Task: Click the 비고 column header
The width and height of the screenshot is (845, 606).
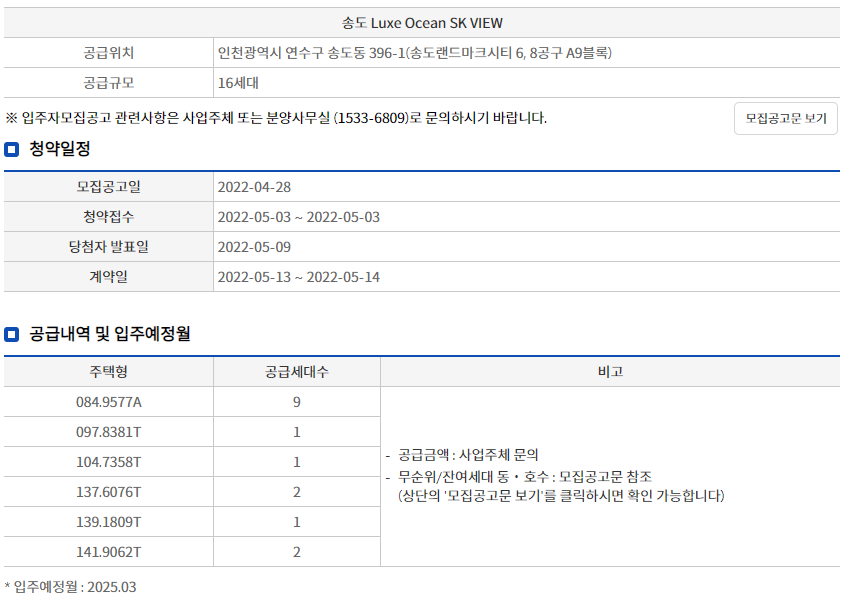Action: pyautogui.click(x=610, y=372)
